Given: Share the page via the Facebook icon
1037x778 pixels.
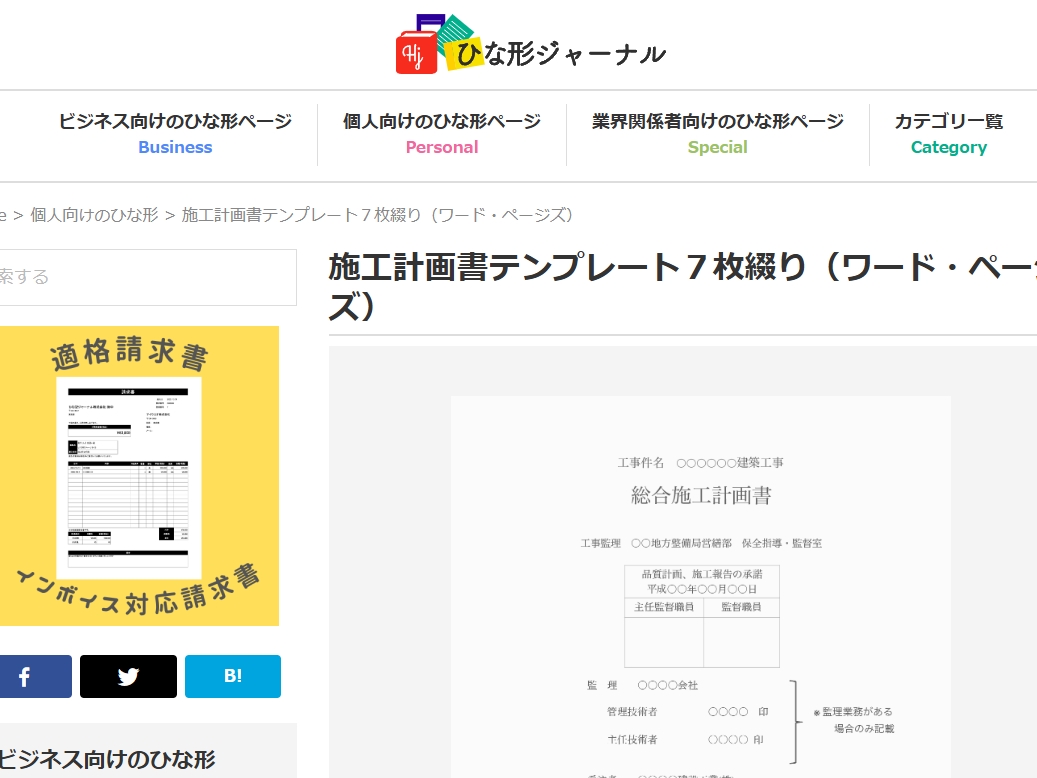Looking at the screenshot, I should [x=34, y=676].
